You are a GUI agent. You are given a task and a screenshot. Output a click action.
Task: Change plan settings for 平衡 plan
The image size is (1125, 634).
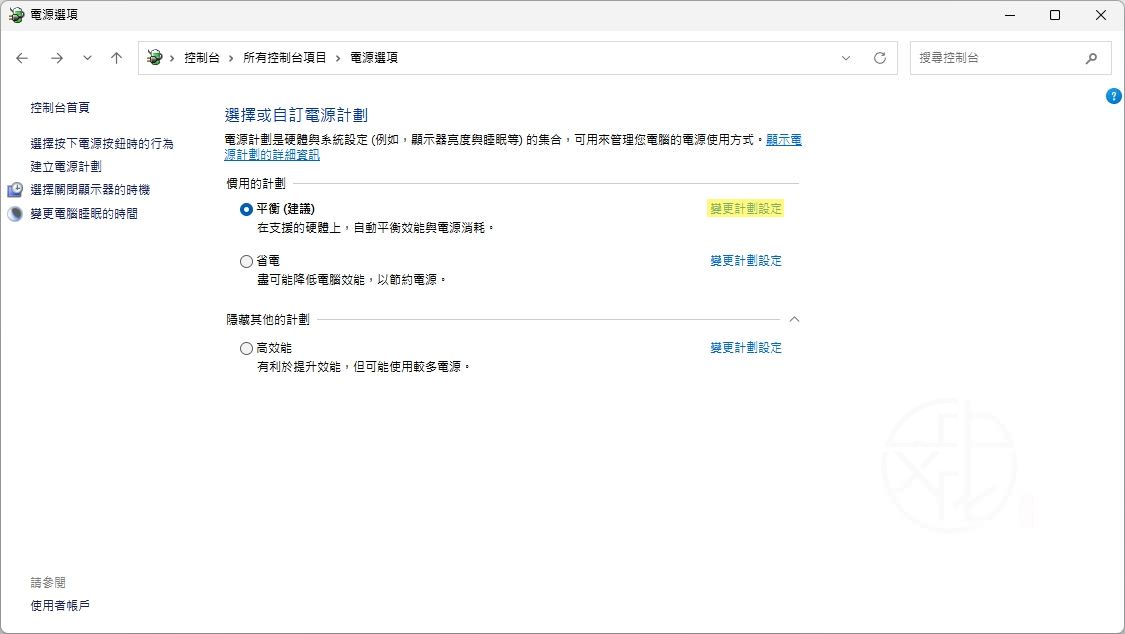point(745,209)
